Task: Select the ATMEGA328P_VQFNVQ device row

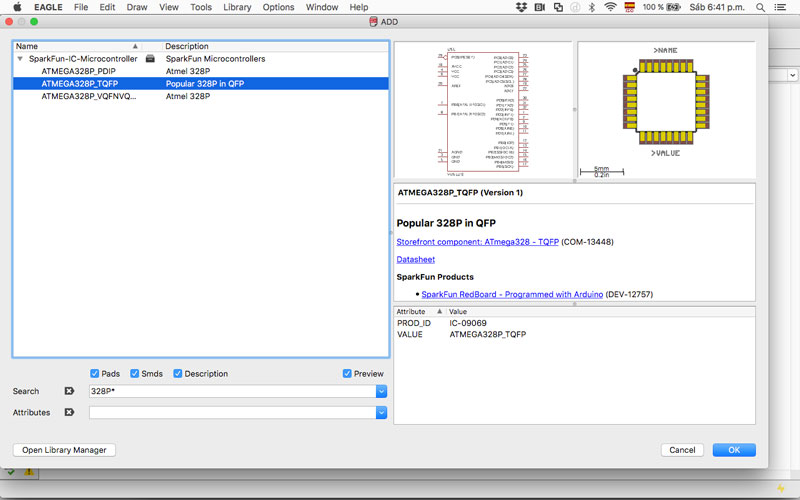Action: (x=201, y=96)
